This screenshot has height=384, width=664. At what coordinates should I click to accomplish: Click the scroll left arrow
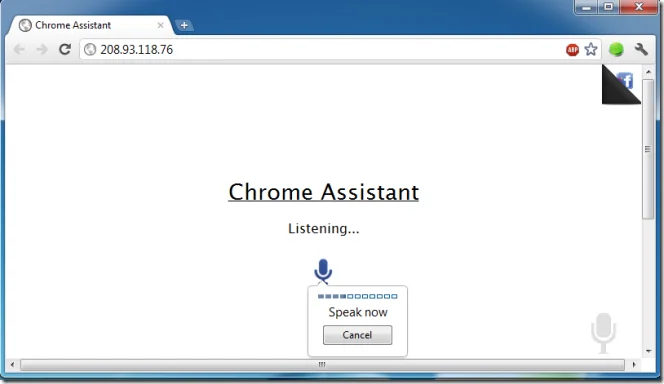12,365
